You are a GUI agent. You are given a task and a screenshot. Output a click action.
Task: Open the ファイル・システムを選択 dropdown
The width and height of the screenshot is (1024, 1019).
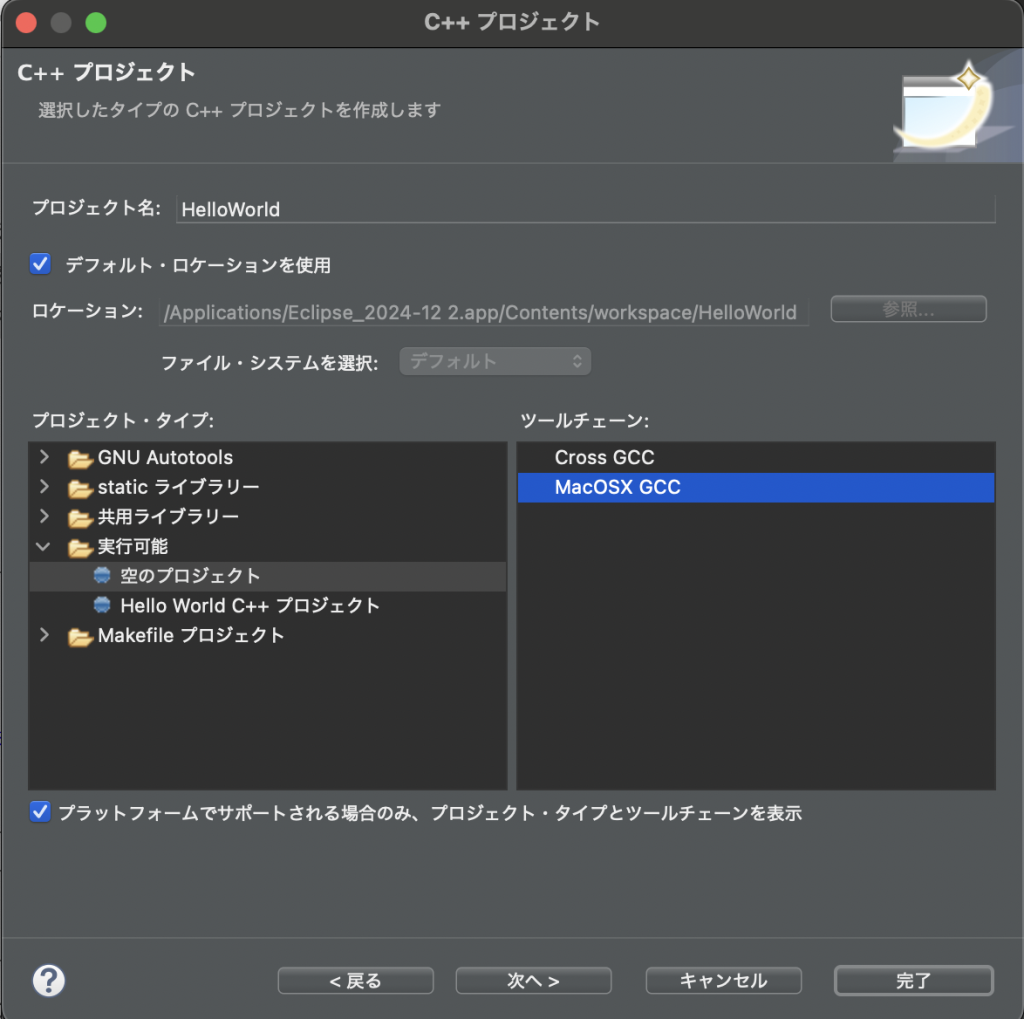click(x=495, y=362)
